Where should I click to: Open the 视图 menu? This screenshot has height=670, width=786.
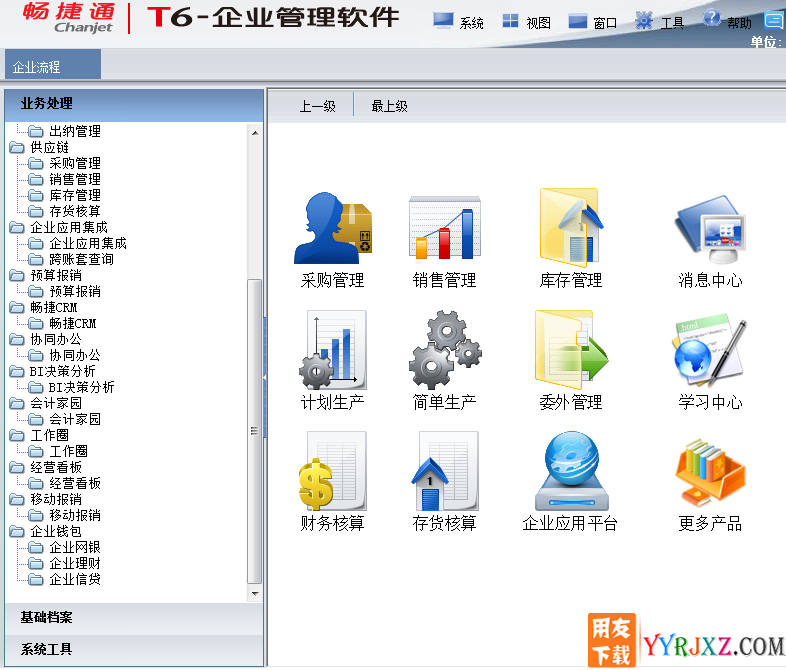pyautogui.click(x=526, y=22)
